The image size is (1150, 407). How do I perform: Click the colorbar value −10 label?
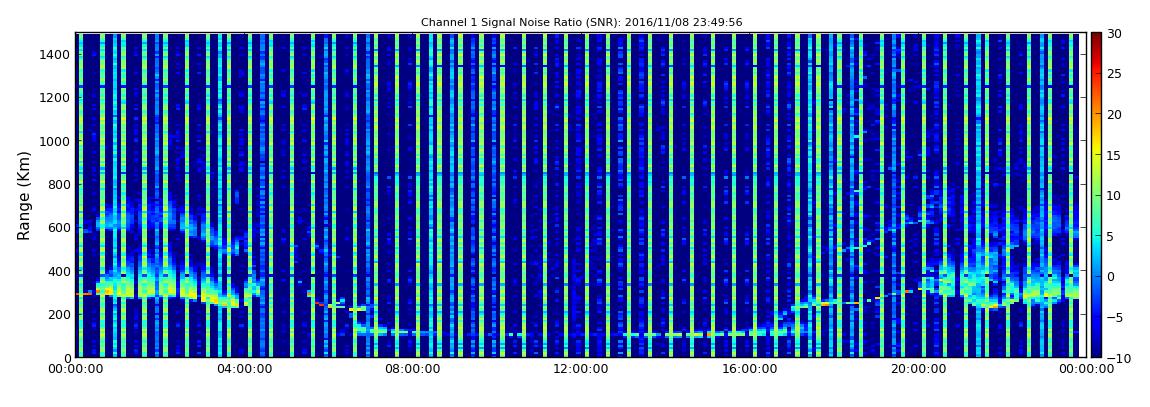tap(1118, 357)
